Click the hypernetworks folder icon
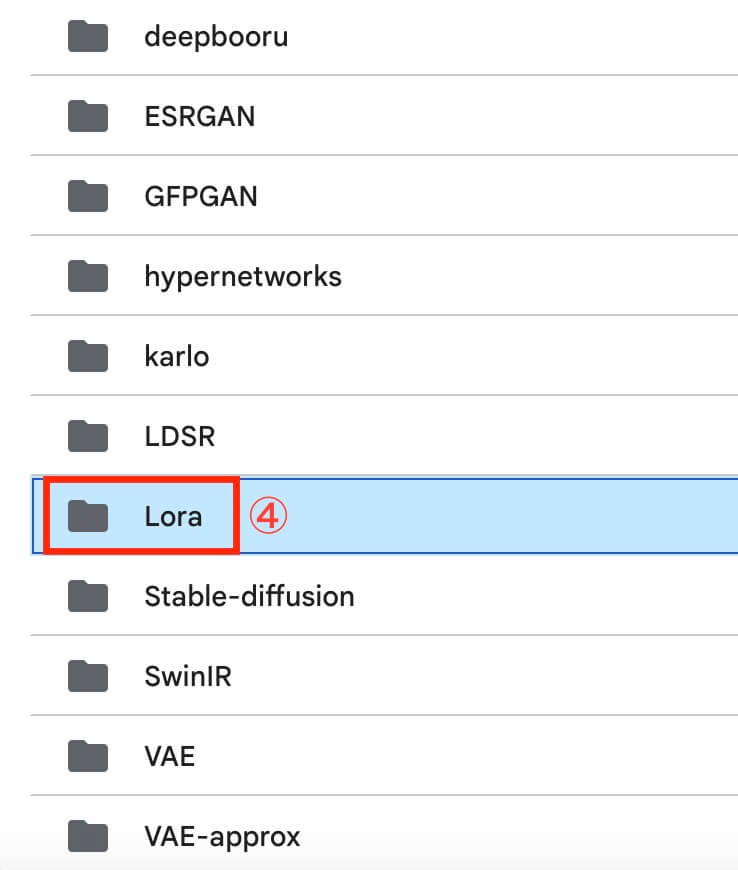This screenshot has width=738, height=870. tap(88, 276)
